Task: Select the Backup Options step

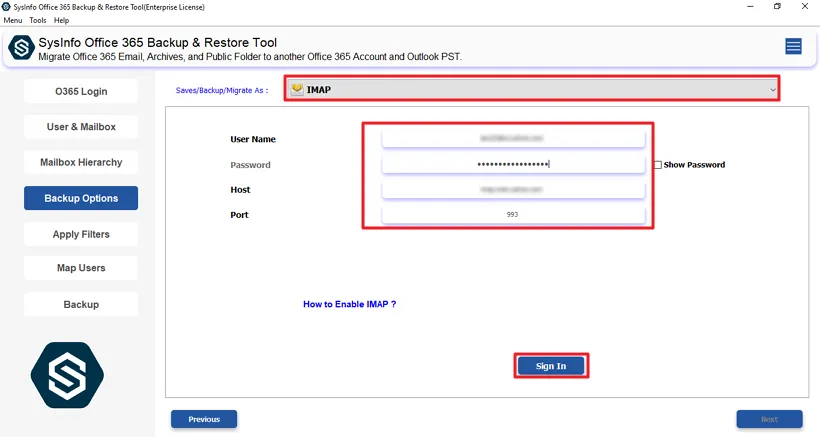Action: coord(81,198)
